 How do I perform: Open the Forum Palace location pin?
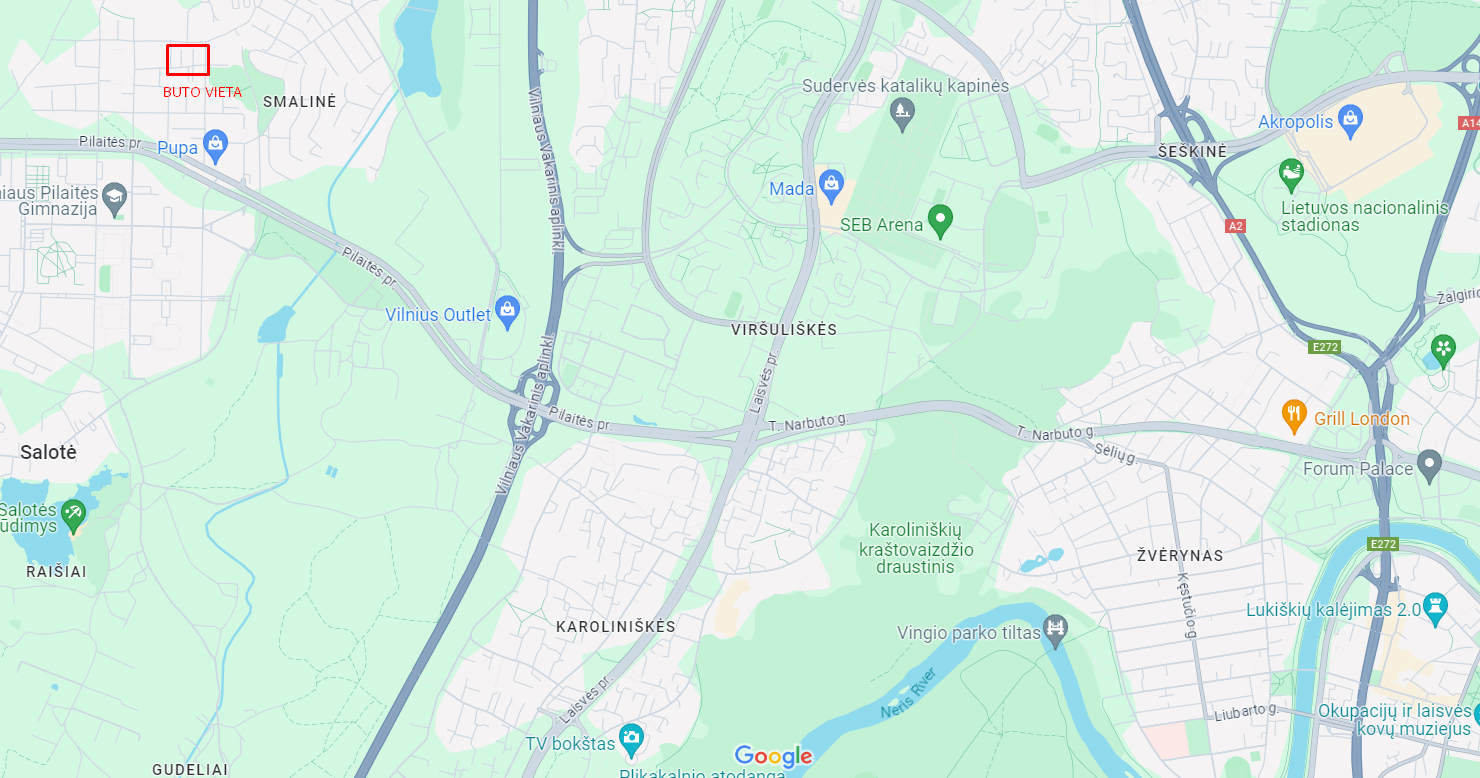(x=1429, y=466)
